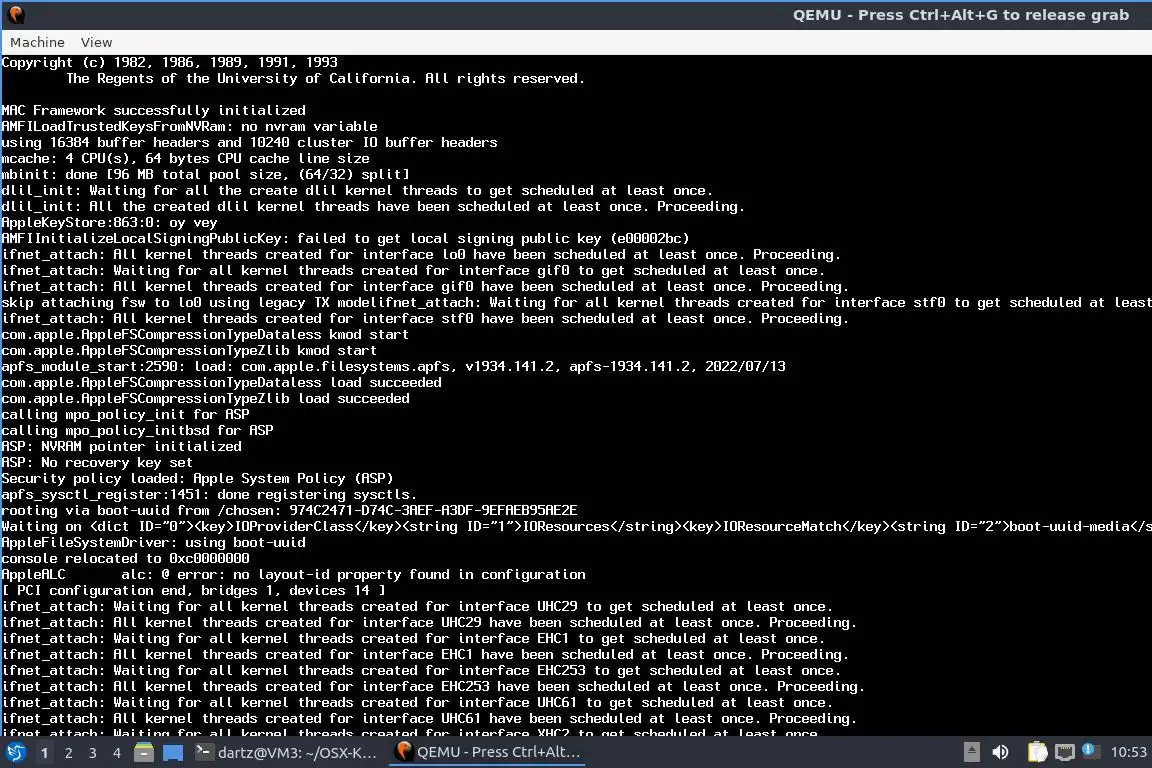The width and height of the screenshot is (1152, 768).
Task: Switch to dartz@VM3 terminal window
Action: [x=287, y=753]
